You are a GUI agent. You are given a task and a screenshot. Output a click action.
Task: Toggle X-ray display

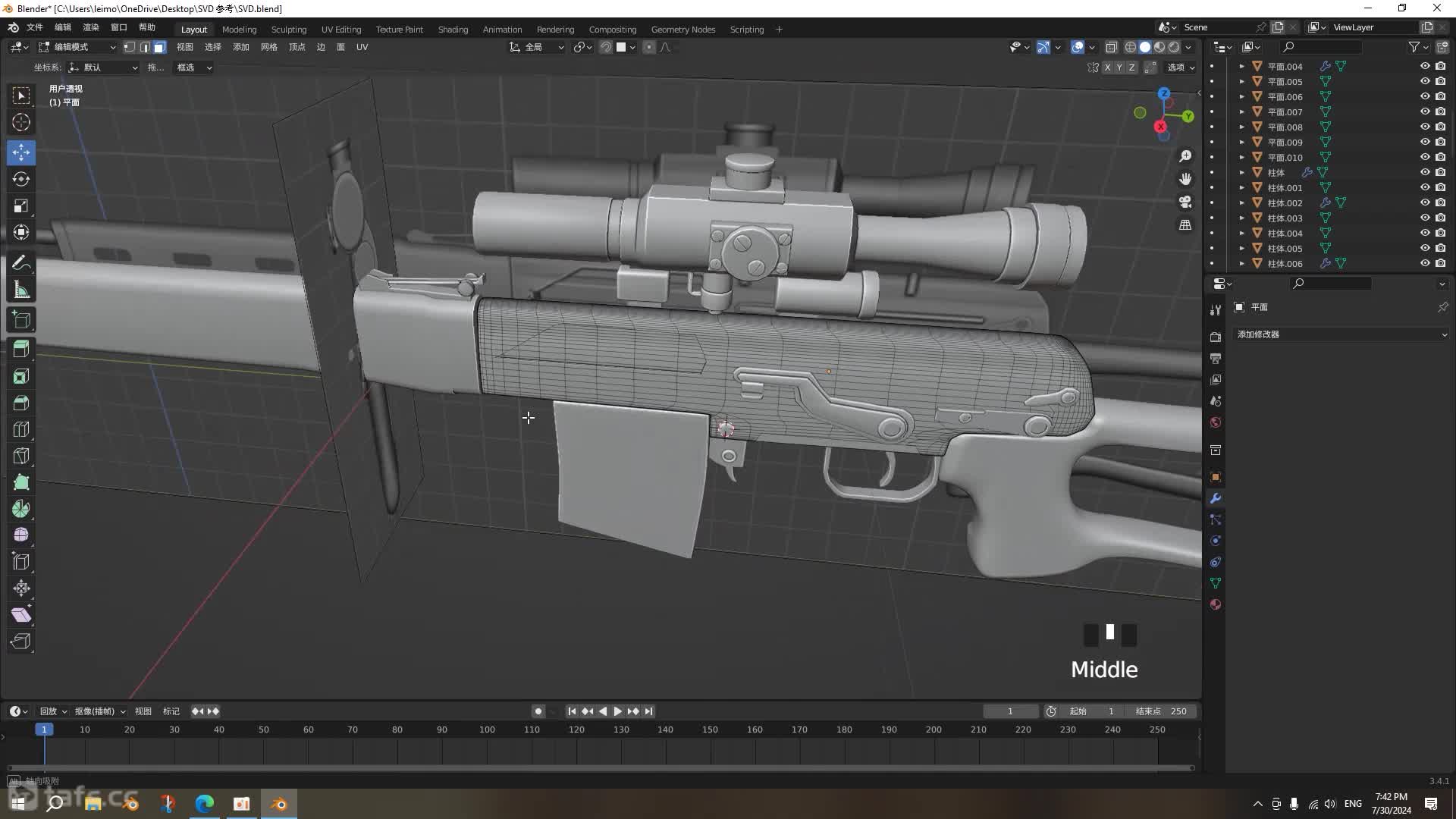coord(1112,47)
